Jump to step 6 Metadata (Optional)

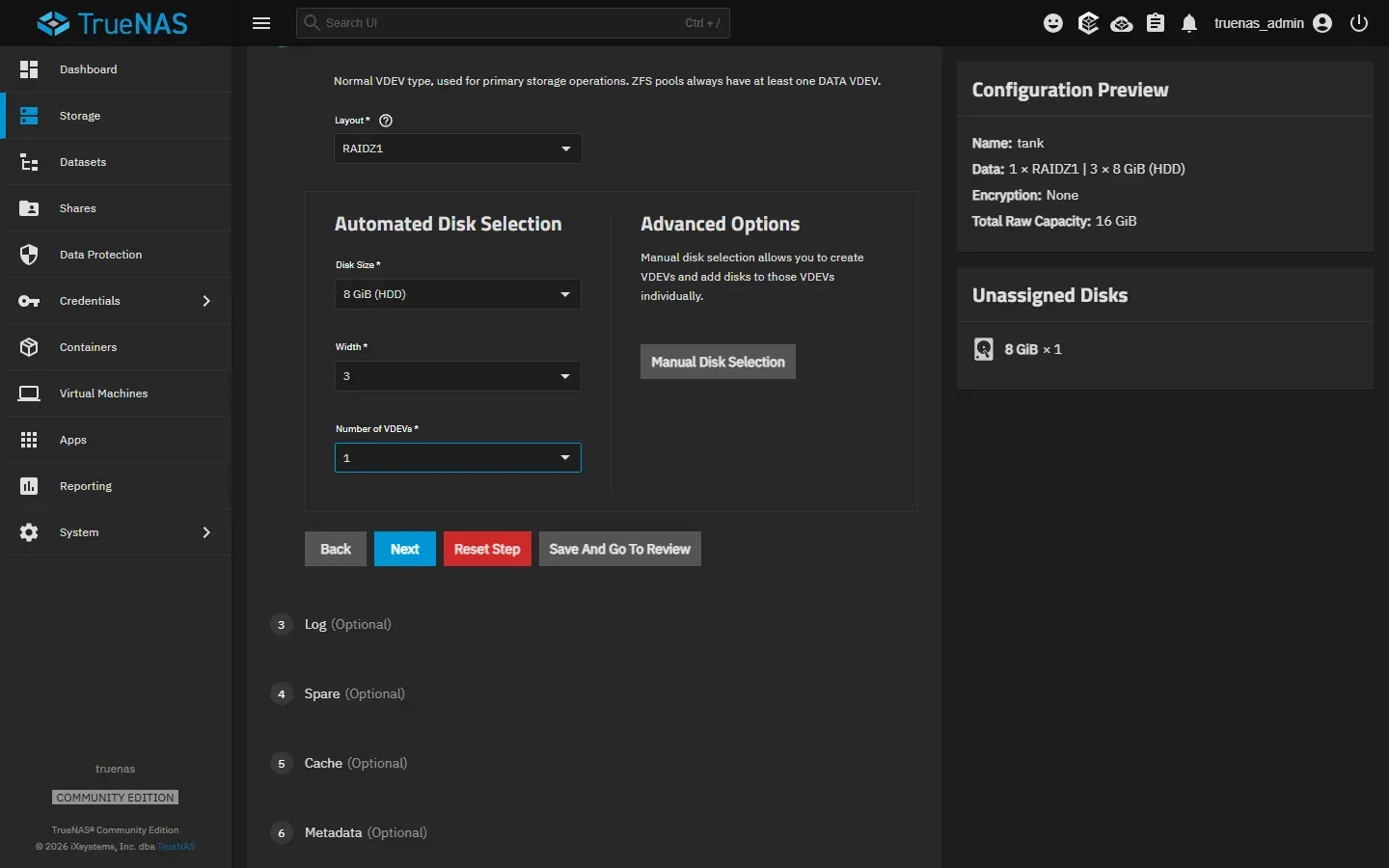coord(350,833)
